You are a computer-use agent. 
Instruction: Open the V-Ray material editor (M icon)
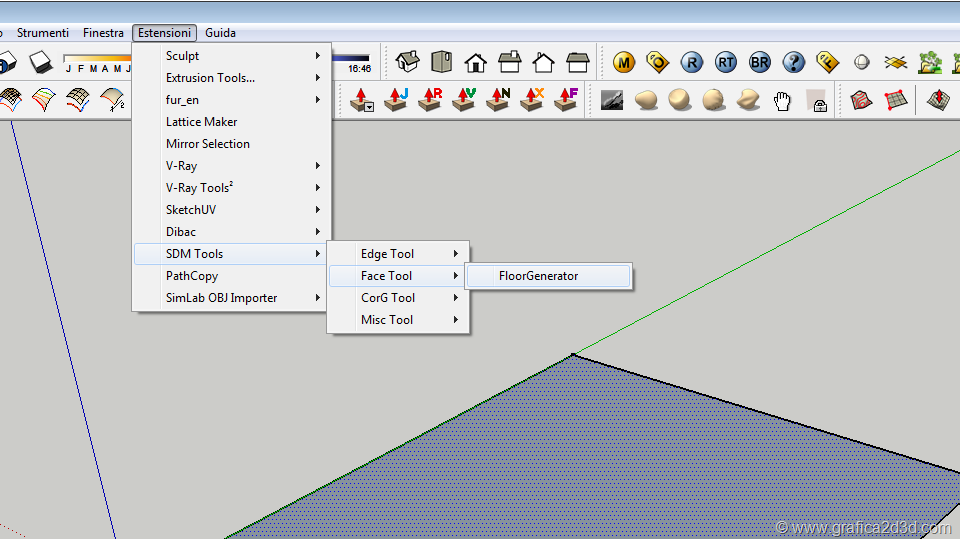[x=624, y=62]
